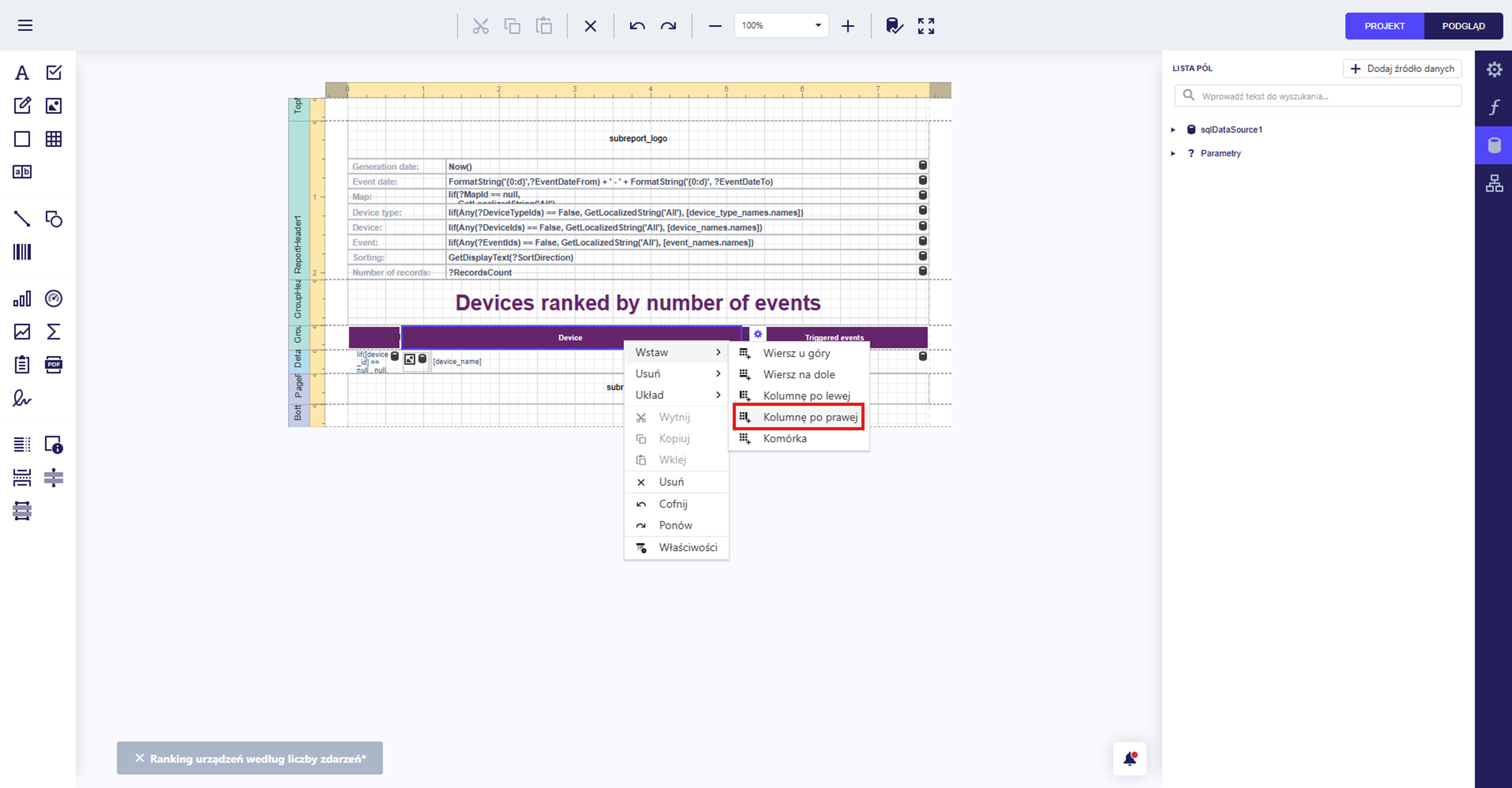Toggle full screen mode
1512x788 pixels.
[x=926, y=26]
